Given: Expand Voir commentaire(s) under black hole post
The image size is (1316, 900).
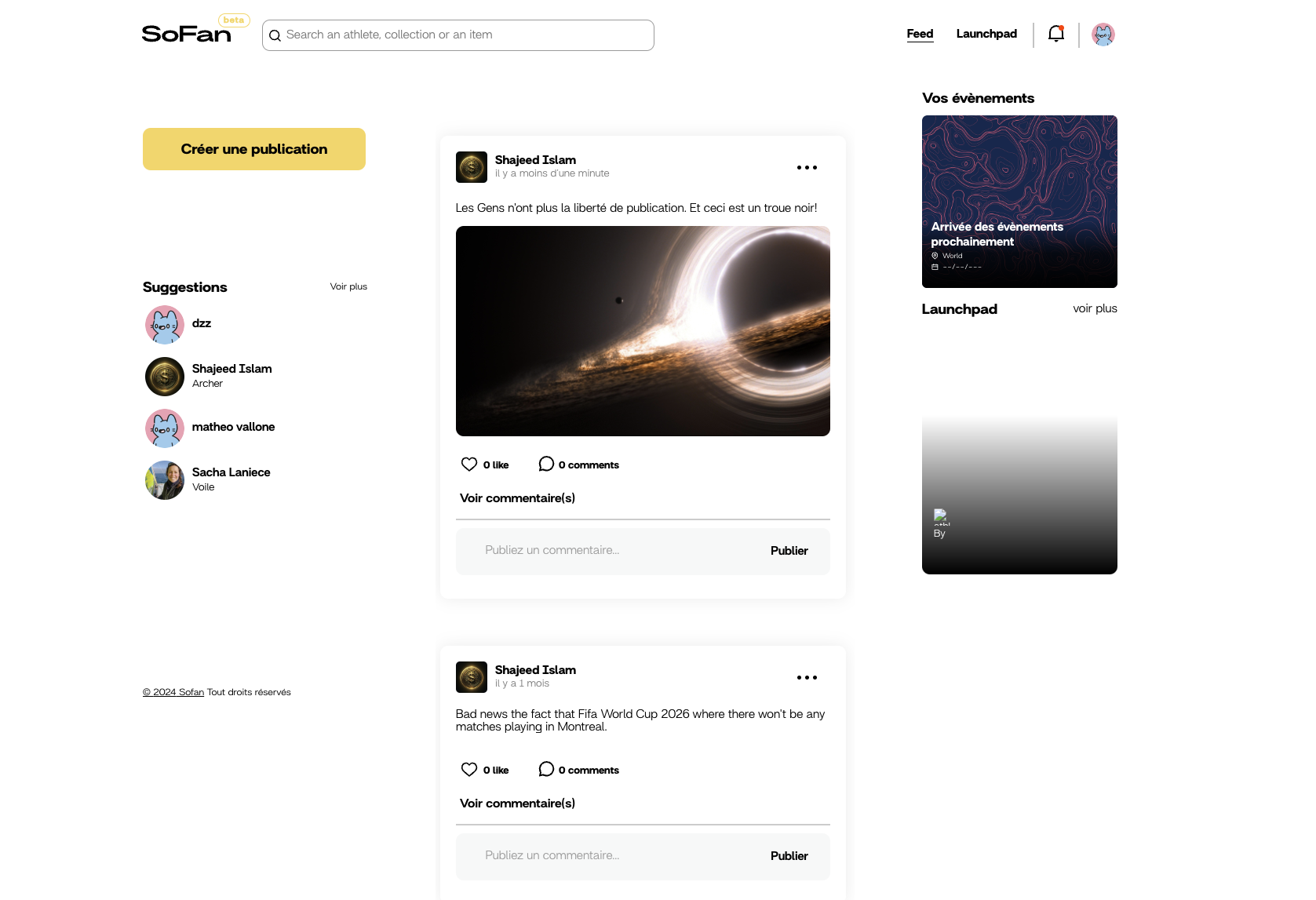Looking at the screenshot, I should (517, 498).
